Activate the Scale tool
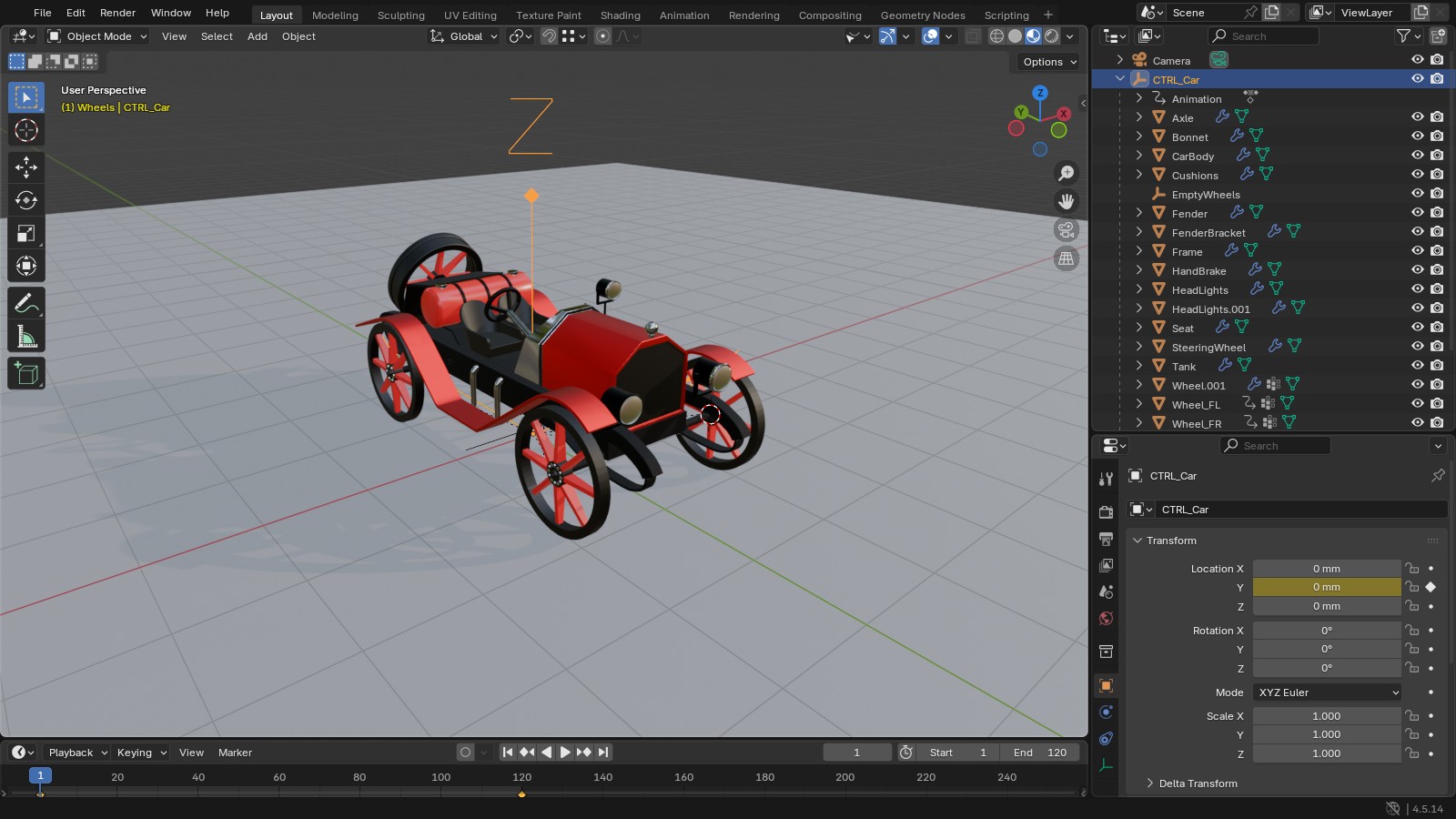Image resolution: width=1456 pixels, height=819 pixels. (26, 233)
